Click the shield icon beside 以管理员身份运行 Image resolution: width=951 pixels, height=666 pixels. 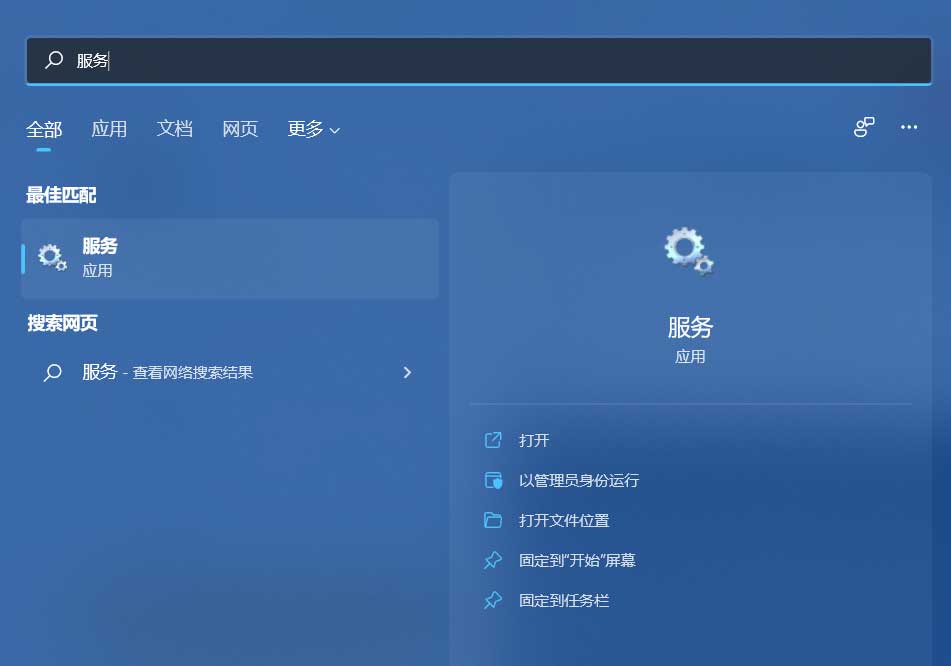[x=492, y=480]
